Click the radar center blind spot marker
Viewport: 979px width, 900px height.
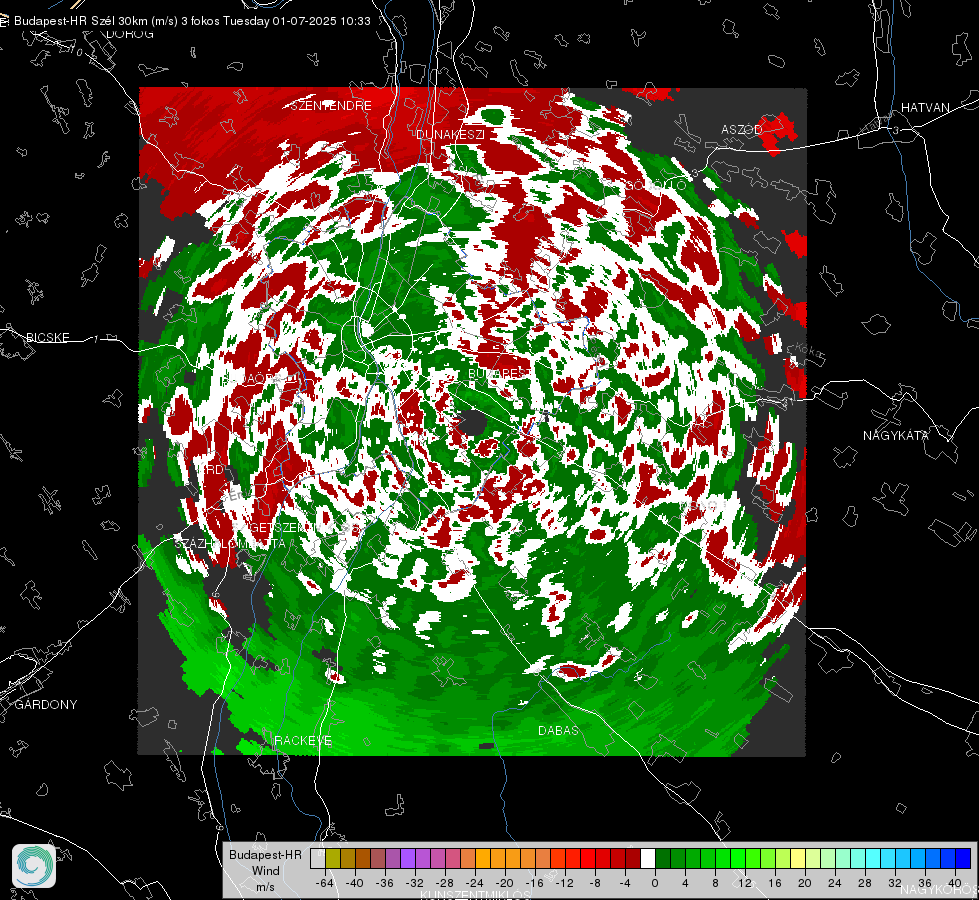474,423
